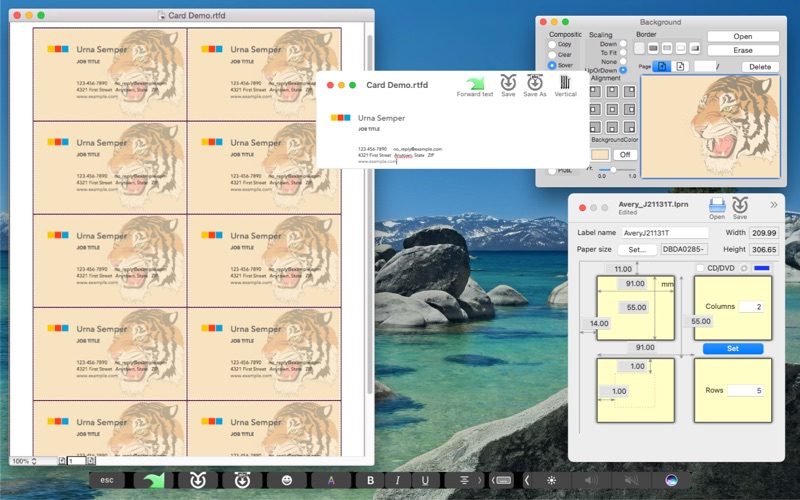Tap the Touch Bar Italic button
Image resolution: width=800 pixels, height=500 pixels.
[397, 480]
